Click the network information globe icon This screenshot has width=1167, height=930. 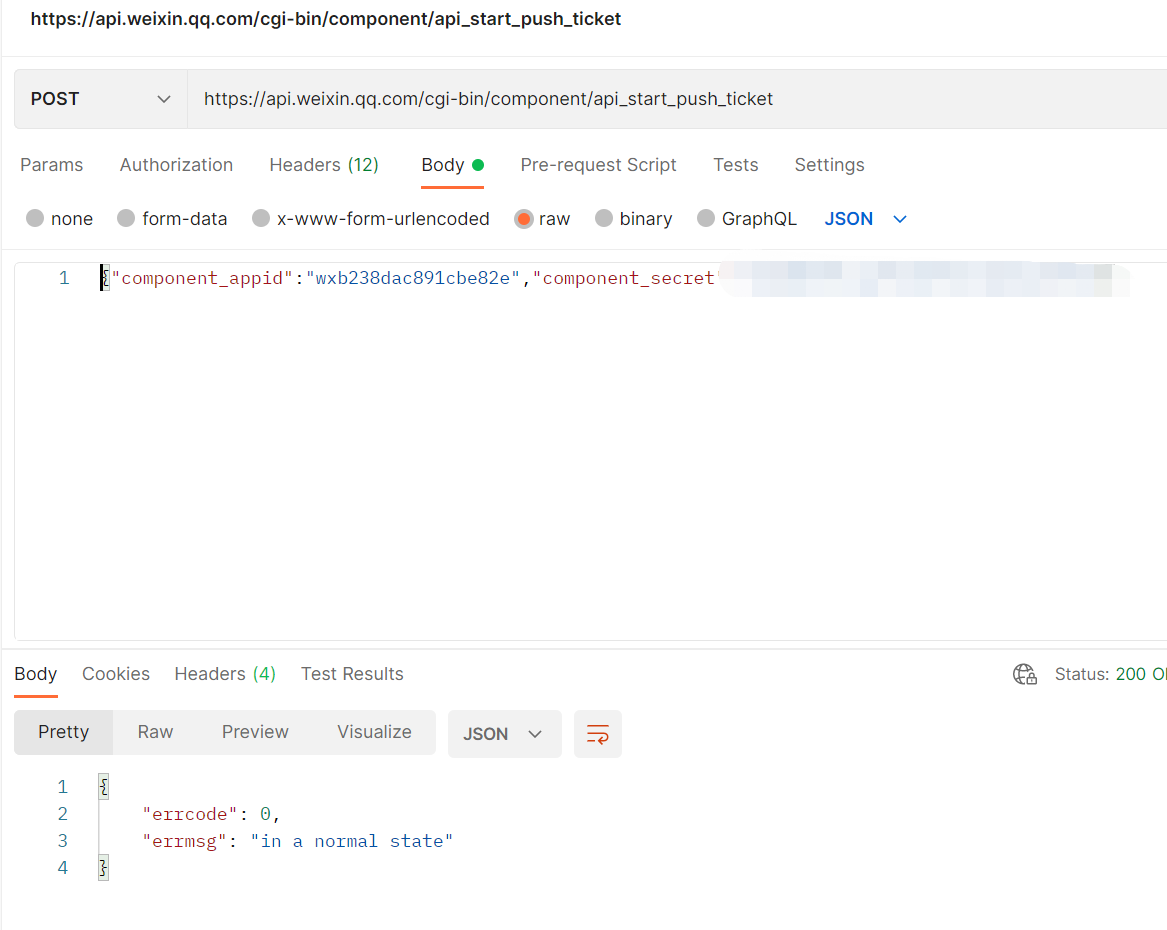pos(1025,674)
